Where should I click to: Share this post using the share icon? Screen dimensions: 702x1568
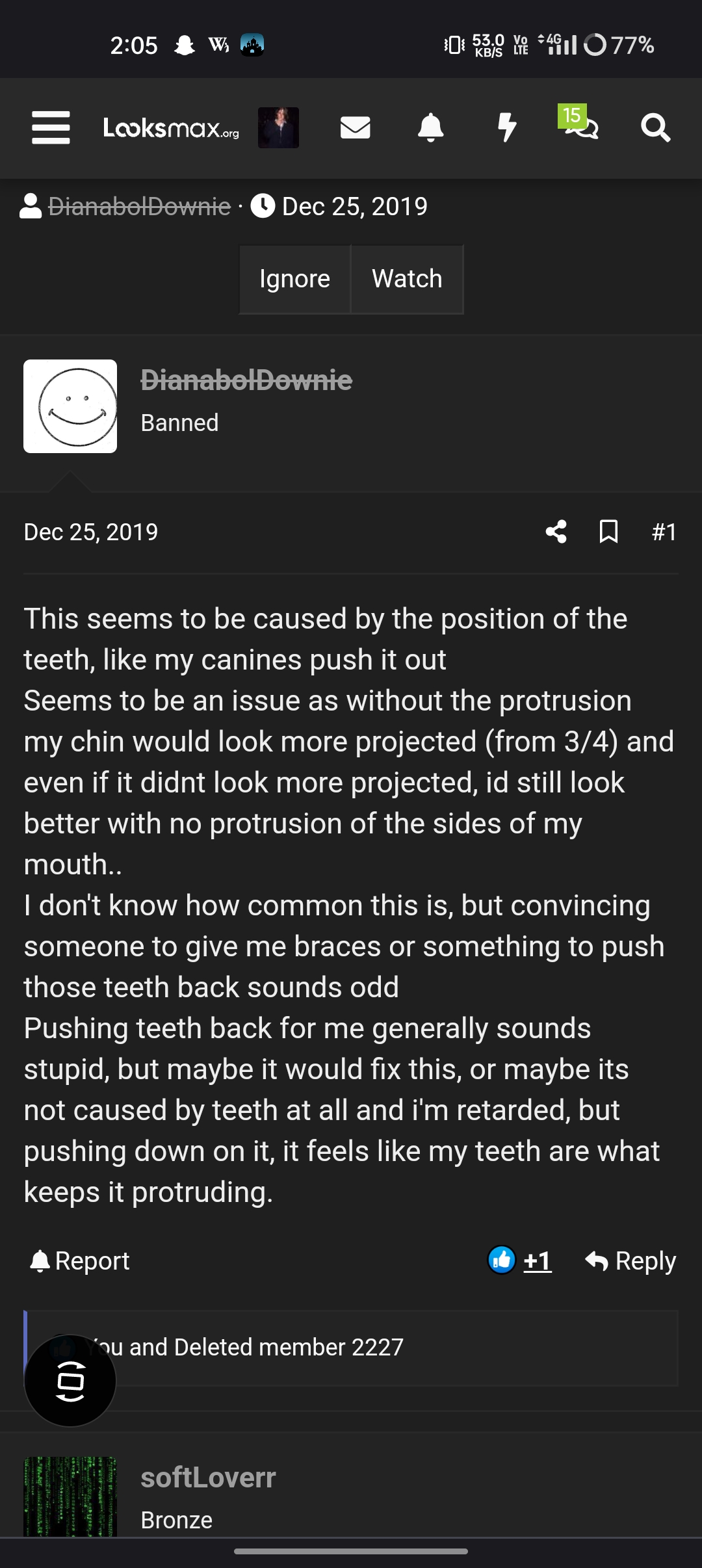click(x=556, y=532)
